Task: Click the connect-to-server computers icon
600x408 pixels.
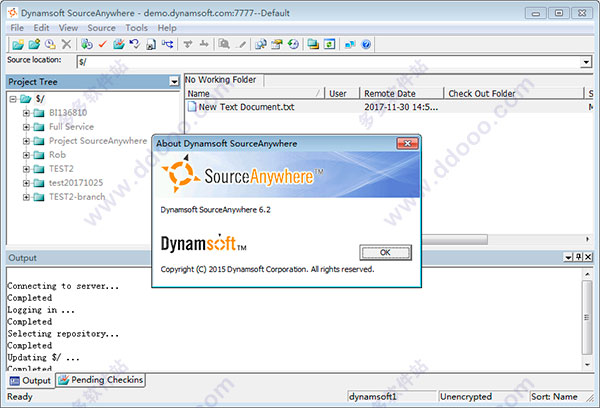Action: (x=350, y=44)
